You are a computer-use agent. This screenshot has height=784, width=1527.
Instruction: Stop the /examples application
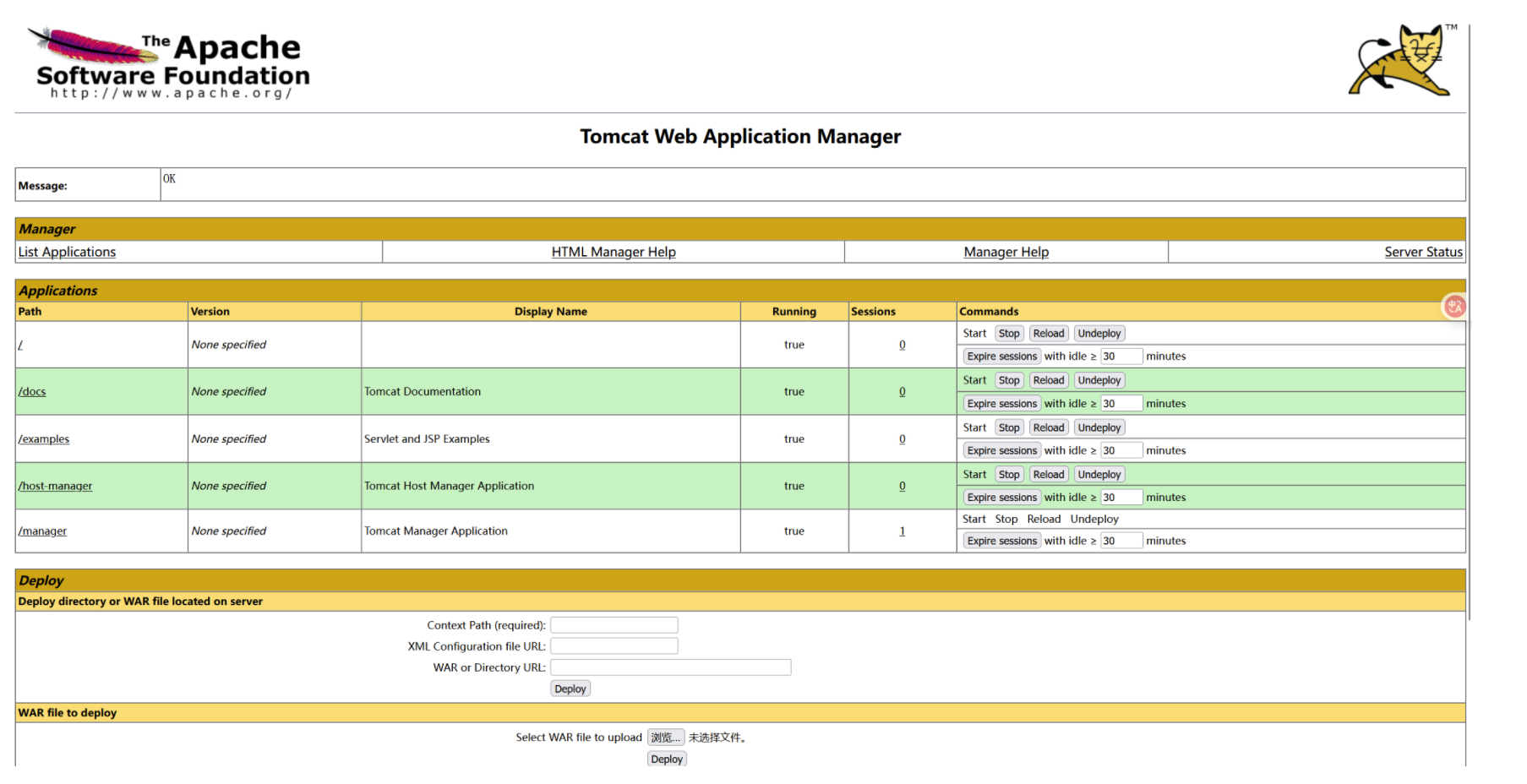pyautogui.click(x=1009, y=428)
